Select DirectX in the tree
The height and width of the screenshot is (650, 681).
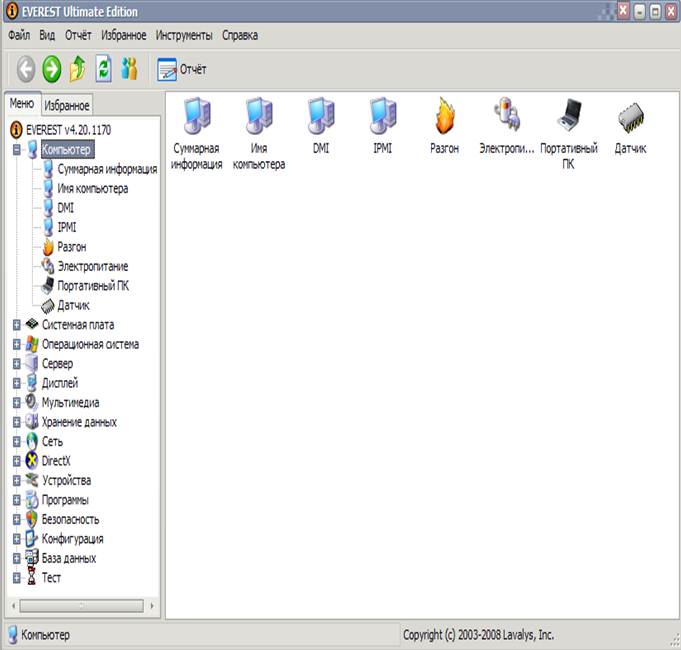click(56, 461)
